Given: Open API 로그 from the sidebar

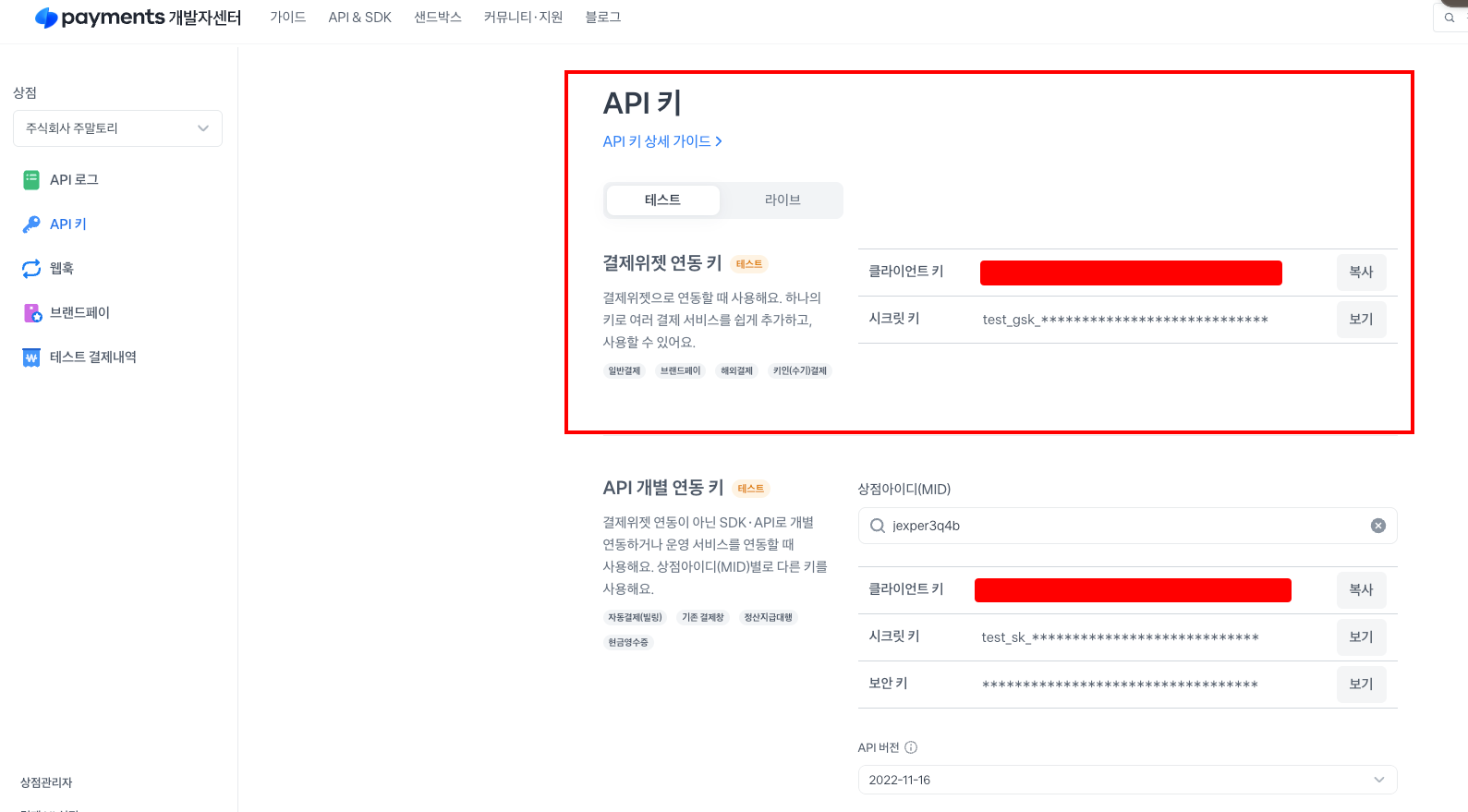Looking at the screenshot, I should click(74, 180).
